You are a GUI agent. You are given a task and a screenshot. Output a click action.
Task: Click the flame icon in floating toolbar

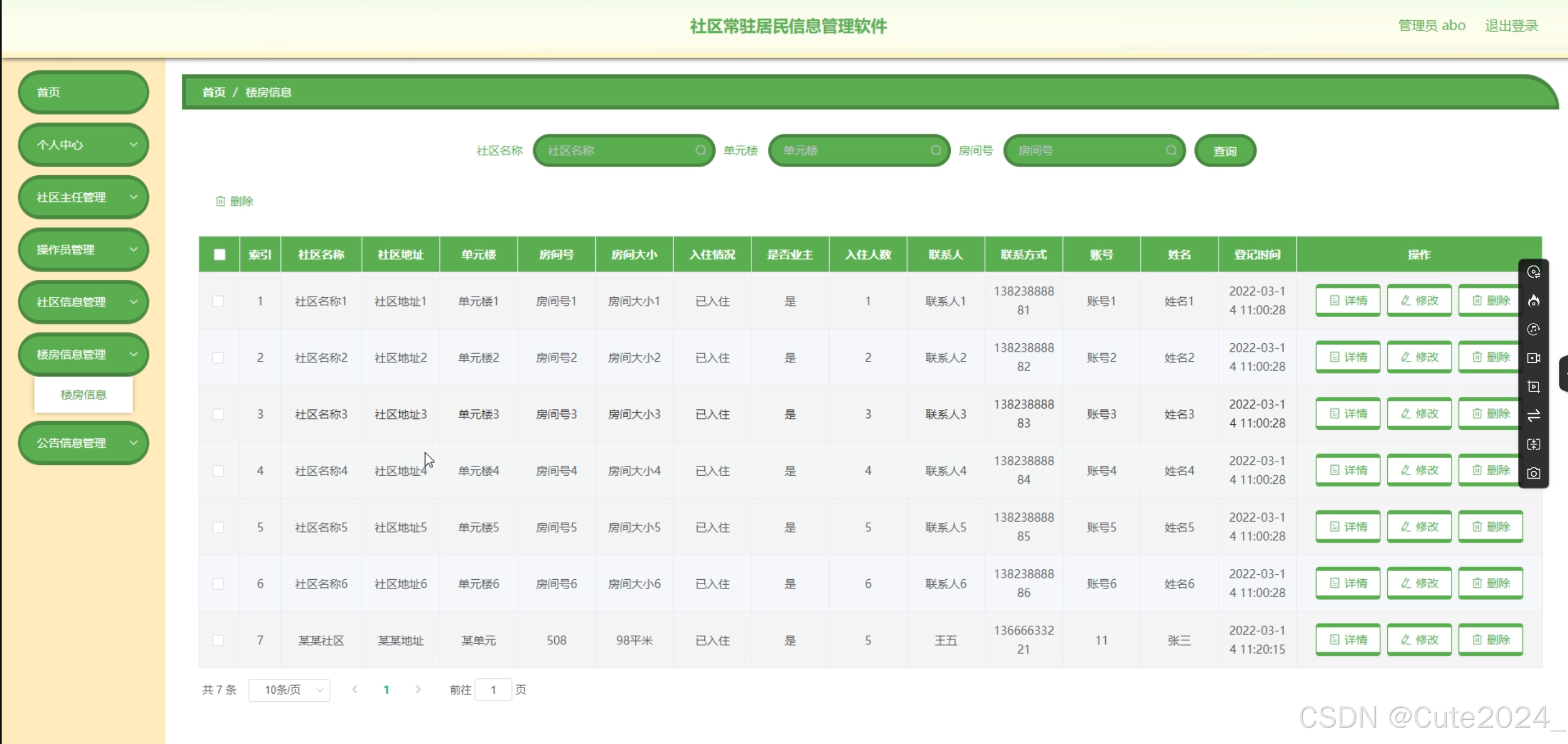click(1533, 301)
